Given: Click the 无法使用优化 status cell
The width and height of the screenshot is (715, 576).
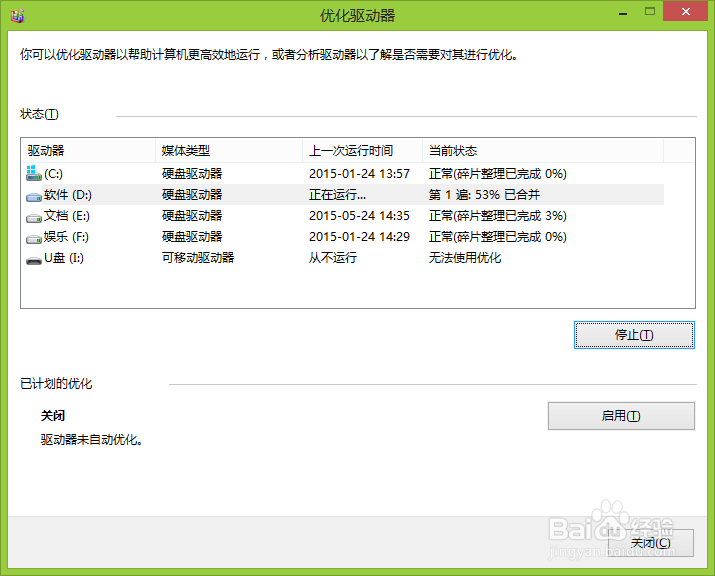Looking at the screenshot, I should pos(465,258).
